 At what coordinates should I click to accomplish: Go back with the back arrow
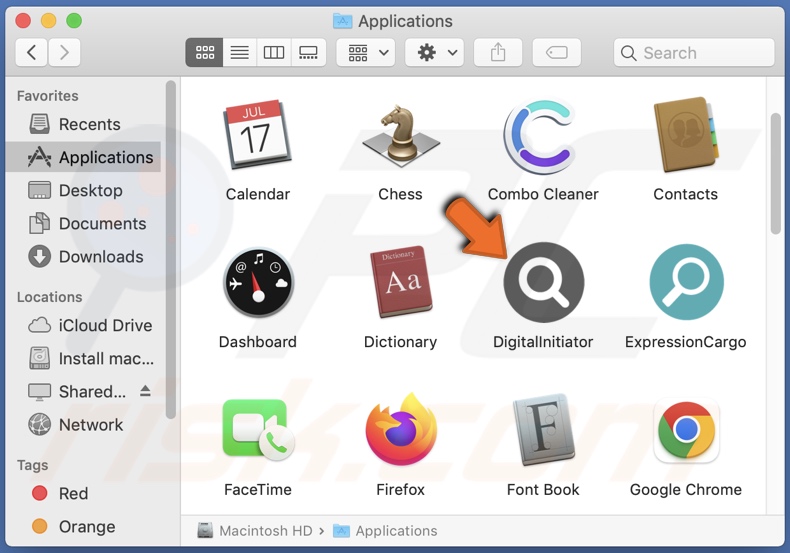31,52
